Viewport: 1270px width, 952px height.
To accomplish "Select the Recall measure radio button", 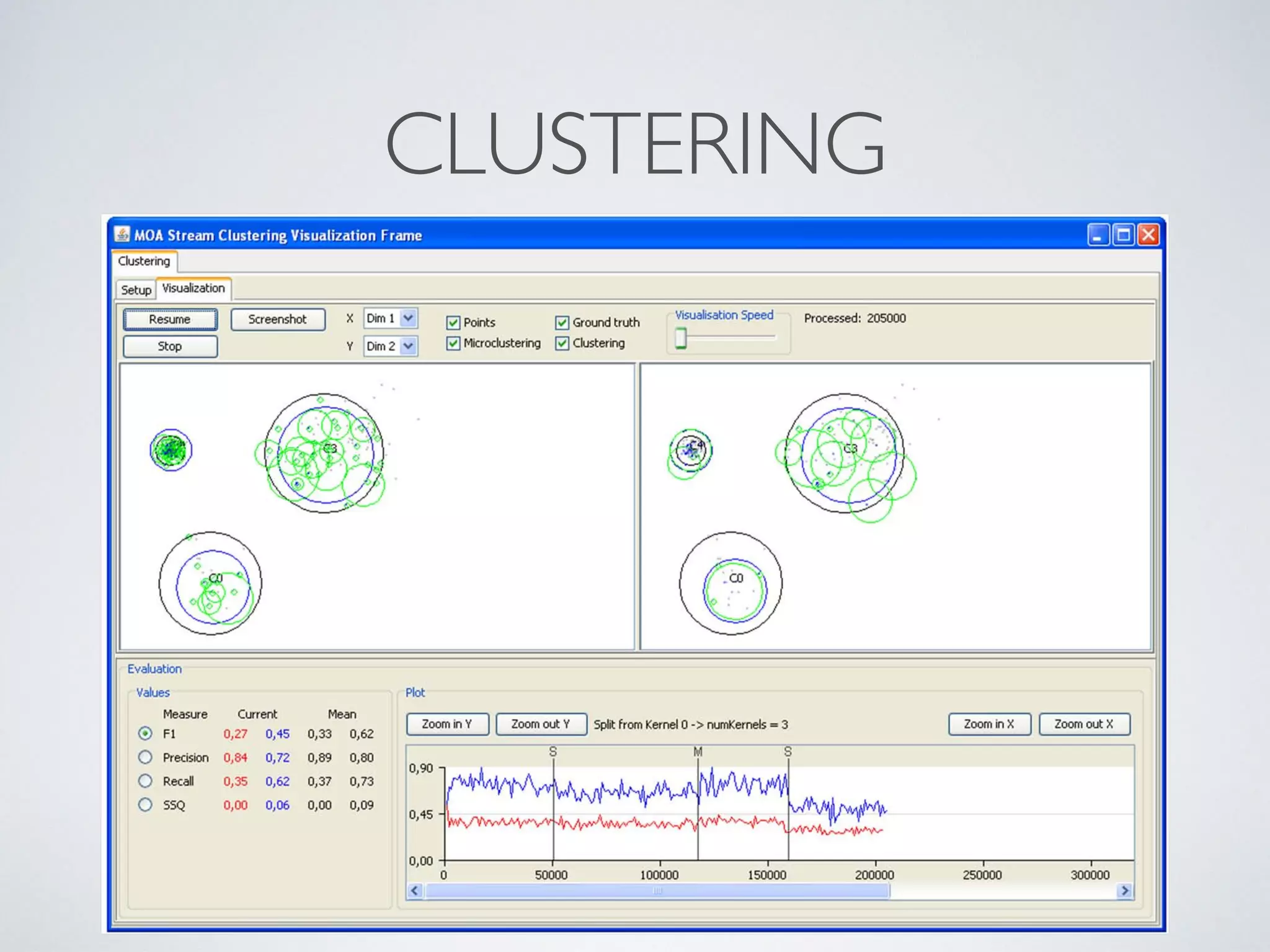I will (x=145, y=781).
